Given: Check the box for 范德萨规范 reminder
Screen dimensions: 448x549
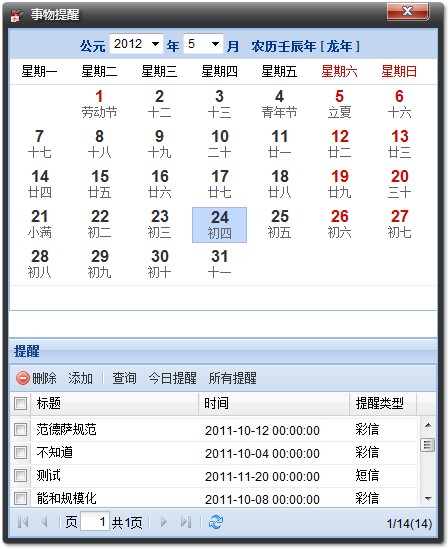Looking at the screenshot, I should click(x=20, y=429).
